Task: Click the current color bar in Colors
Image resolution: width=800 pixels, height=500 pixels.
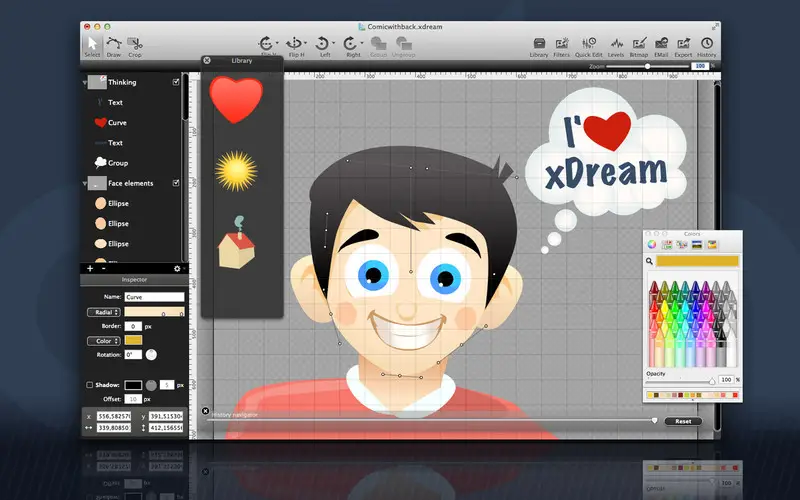Action: [697, 261]
